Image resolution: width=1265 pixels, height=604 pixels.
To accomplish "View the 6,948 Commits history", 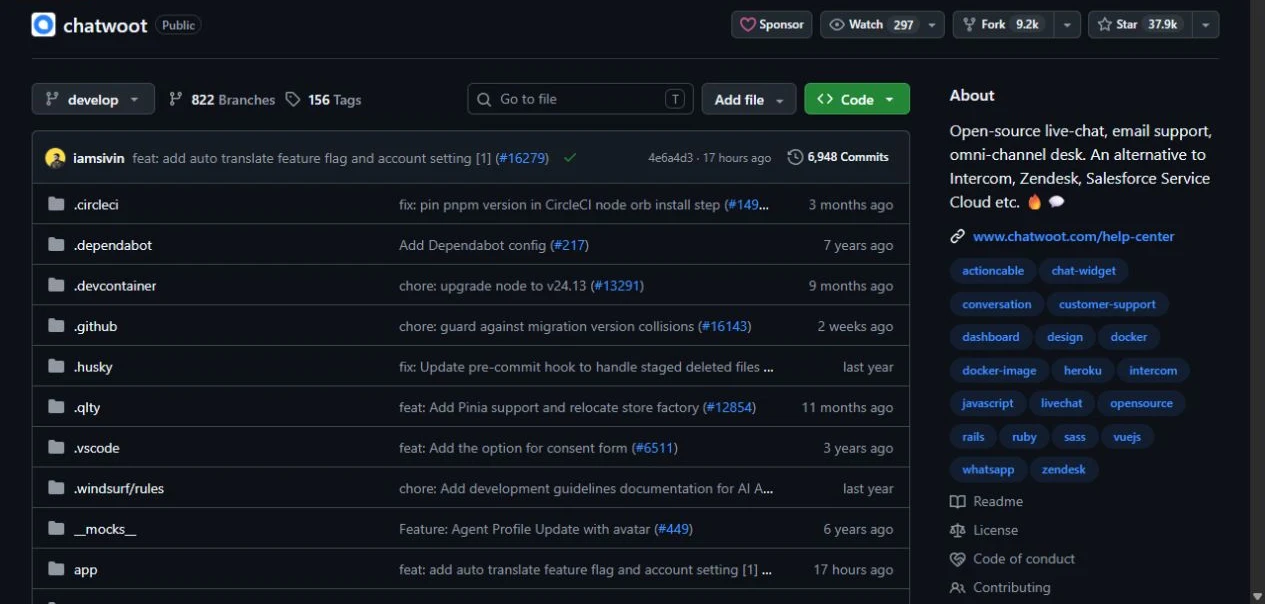I will 838,157.
